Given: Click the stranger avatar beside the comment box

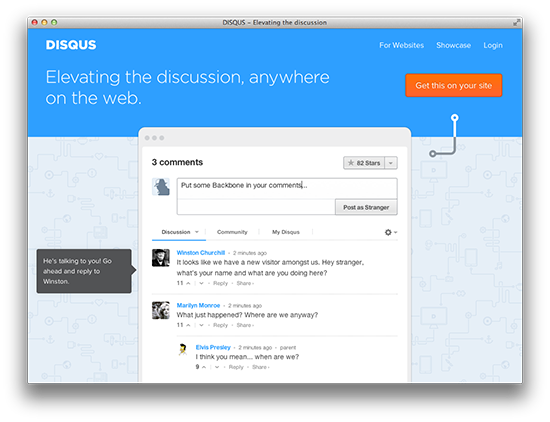Looking at the screenshot, I should tap(161, 187).
